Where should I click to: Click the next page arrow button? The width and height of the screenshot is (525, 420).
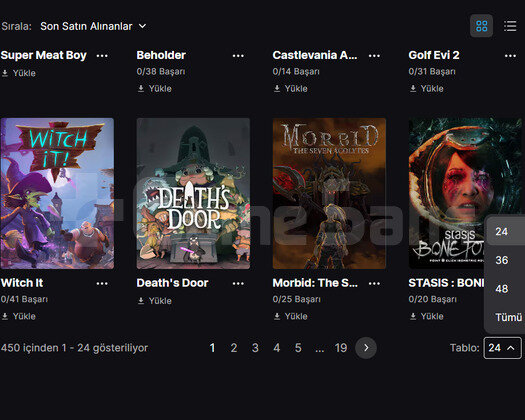(x=366, y=348)
